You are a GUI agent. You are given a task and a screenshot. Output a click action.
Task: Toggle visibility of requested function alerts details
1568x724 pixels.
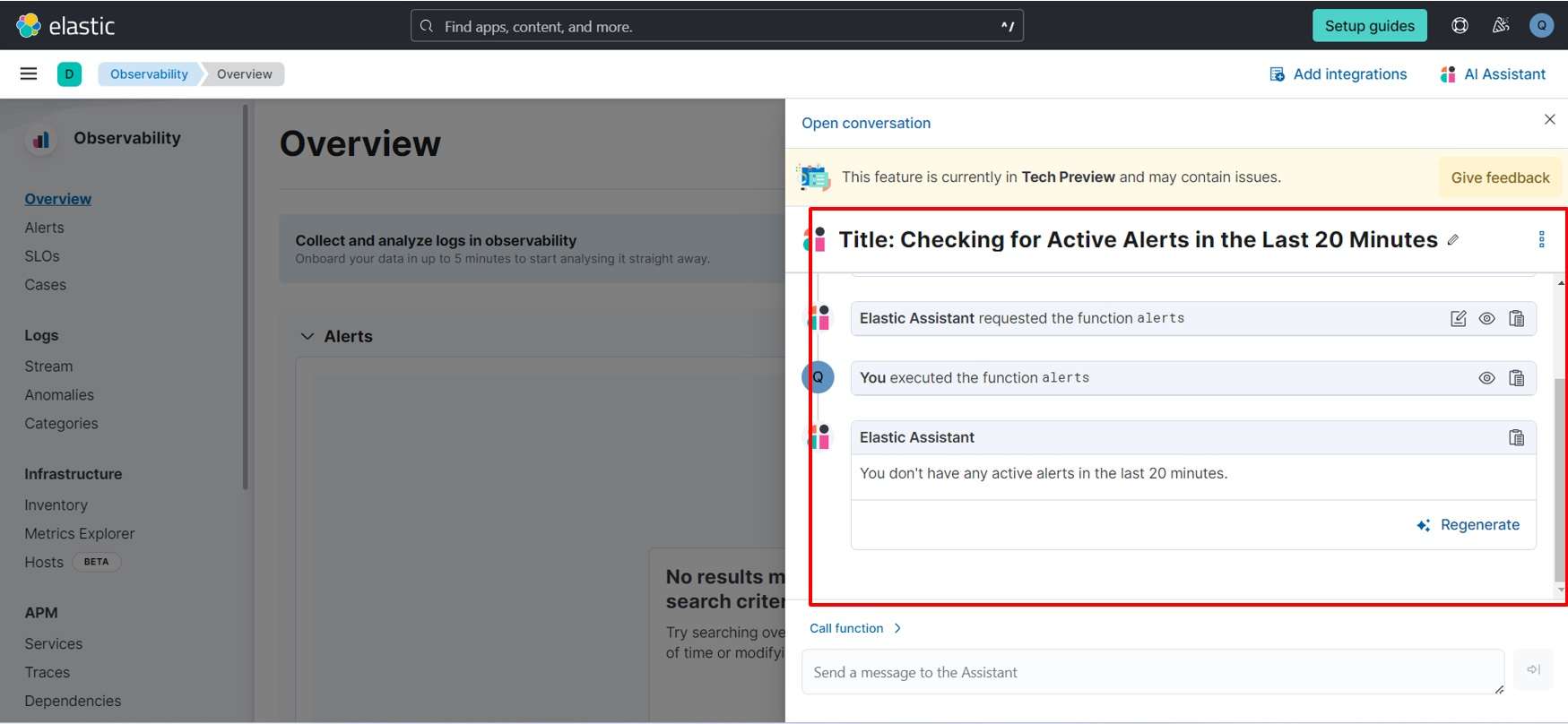pyautogui.click(x=1487, y=318)
